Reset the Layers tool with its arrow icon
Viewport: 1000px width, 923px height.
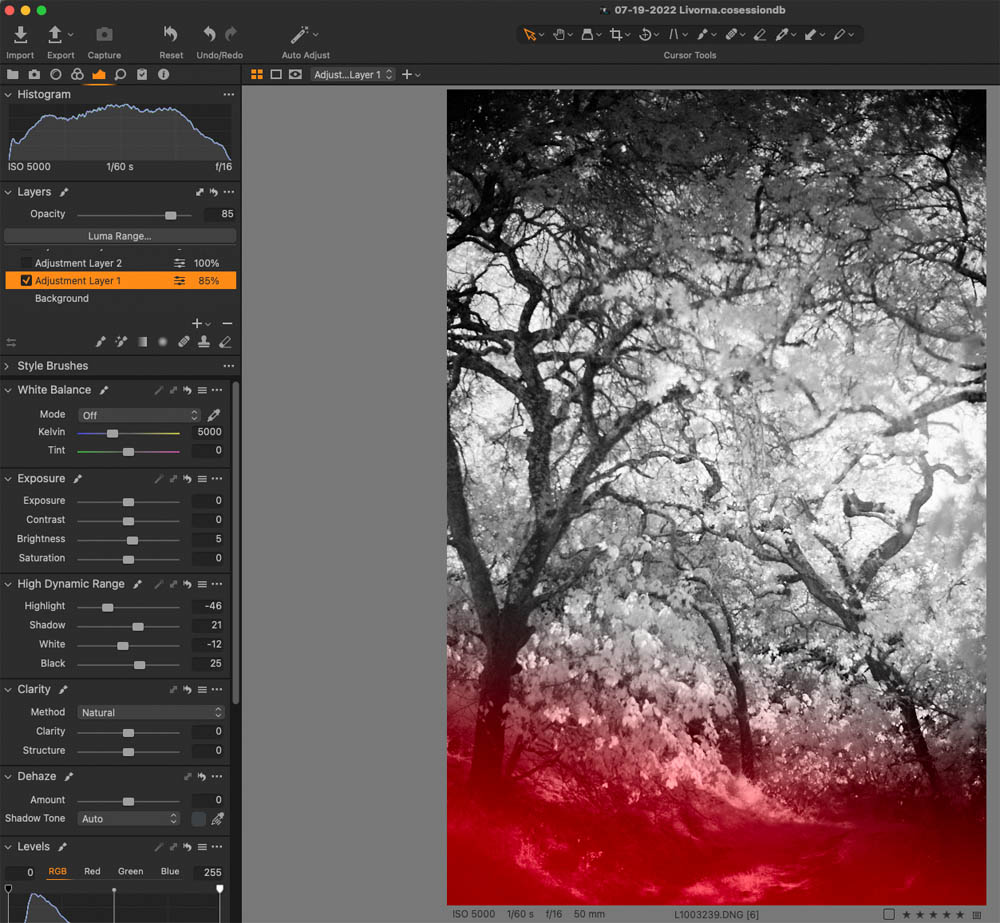pyautogui.click(x=214, y=192)
